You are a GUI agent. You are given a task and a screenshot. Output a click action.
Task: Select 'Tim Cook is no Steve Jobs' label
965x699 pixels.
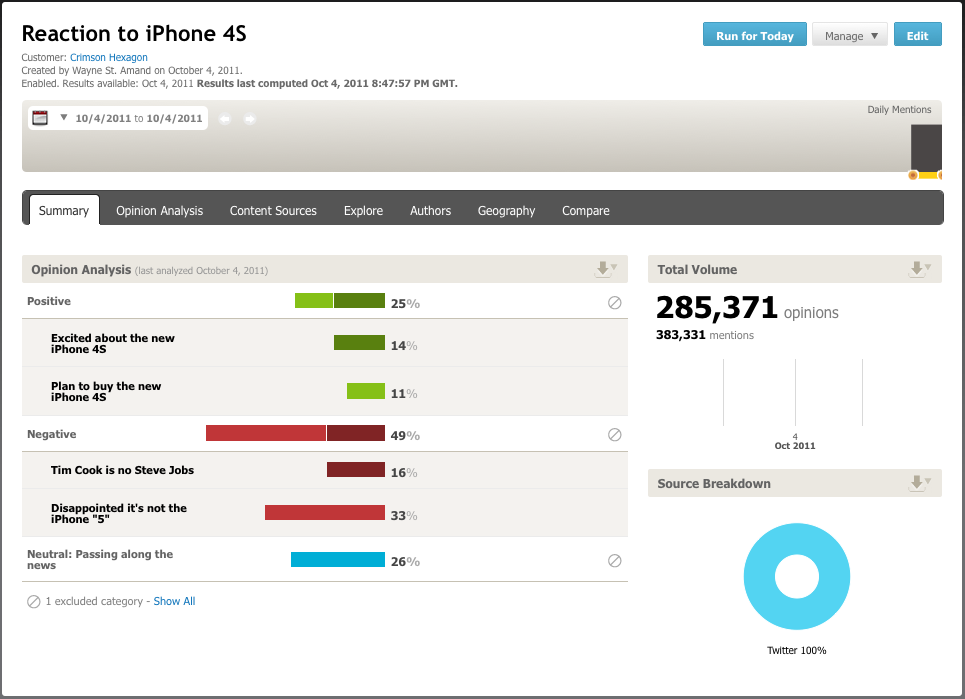[122, 470]
